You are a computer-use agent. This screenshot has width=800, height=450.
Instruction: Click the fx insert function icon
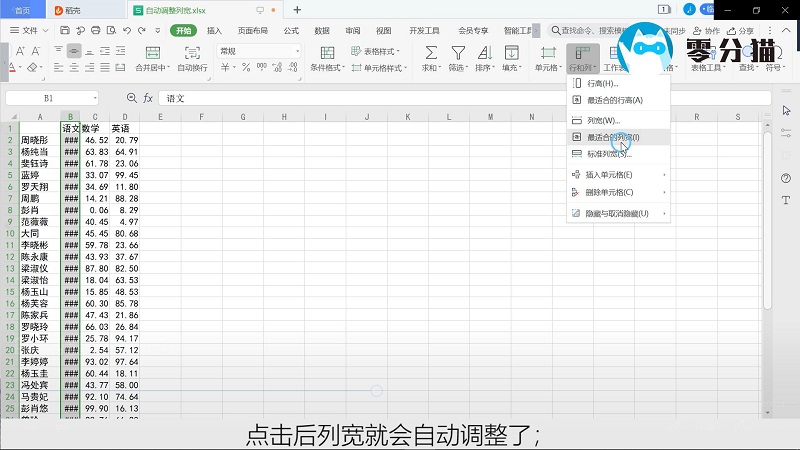pyautogui.click(x=148, y=98)
